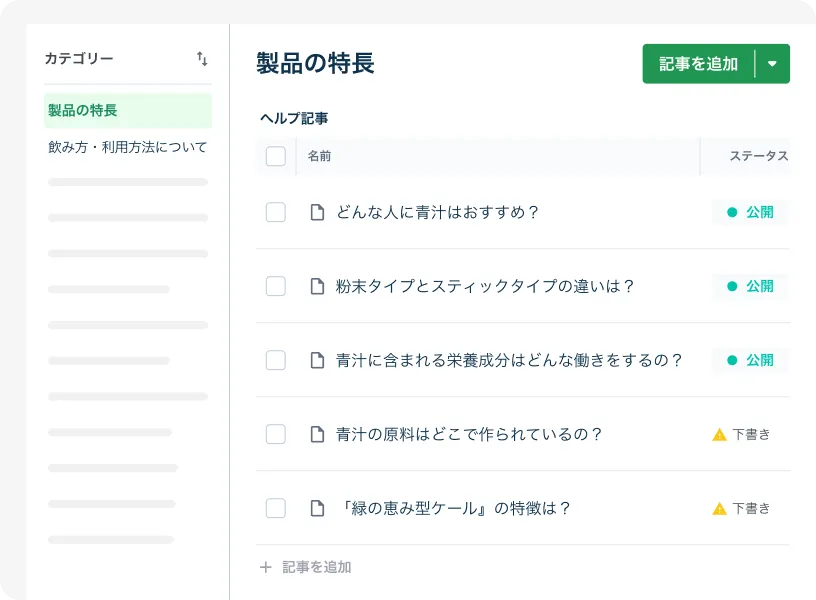This screenshot has width=816, height=600.
Task: Open dropdown arrow next to 記事を追加 button
Action: (x=772, y=64)
